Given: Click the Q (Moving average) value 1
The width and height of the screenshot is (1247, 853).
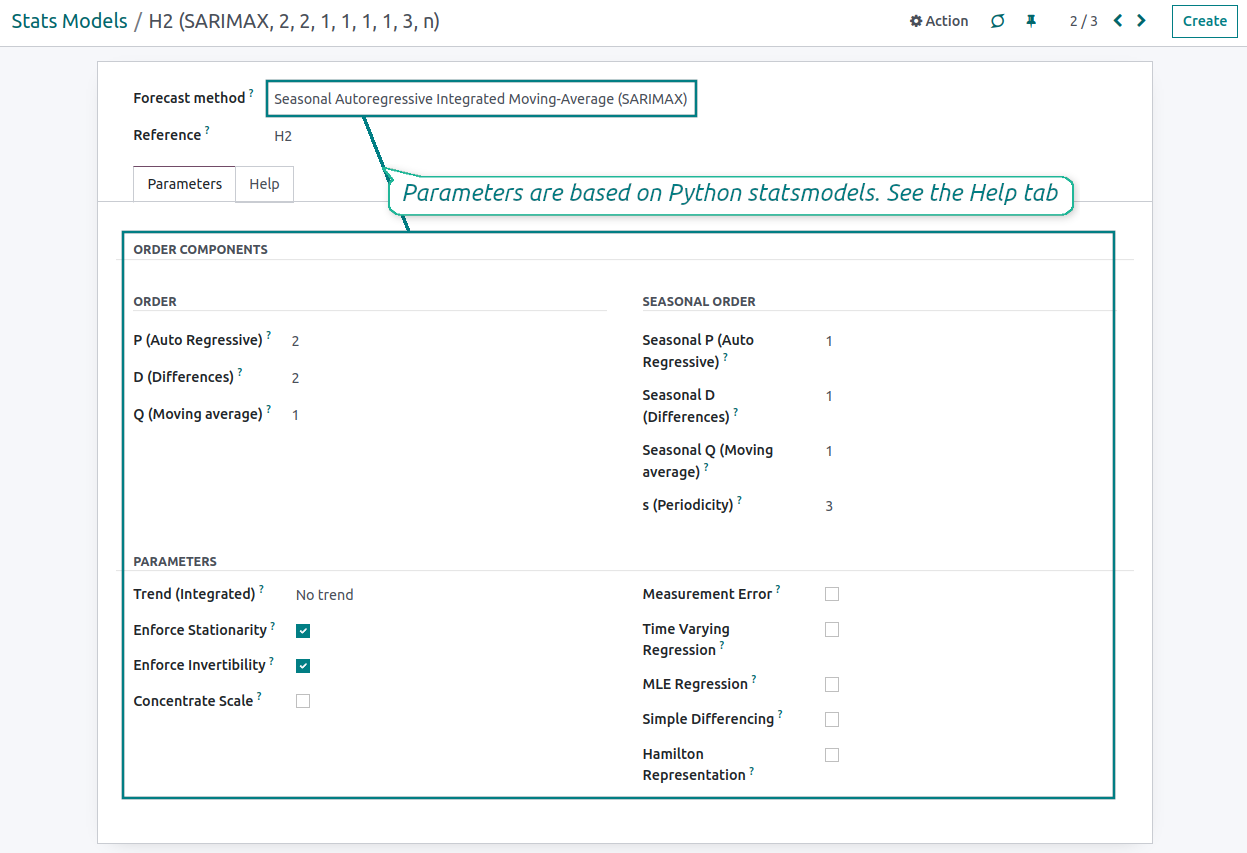Looking at the screenshot, I should pyautogui.click(x=296, y=415).
